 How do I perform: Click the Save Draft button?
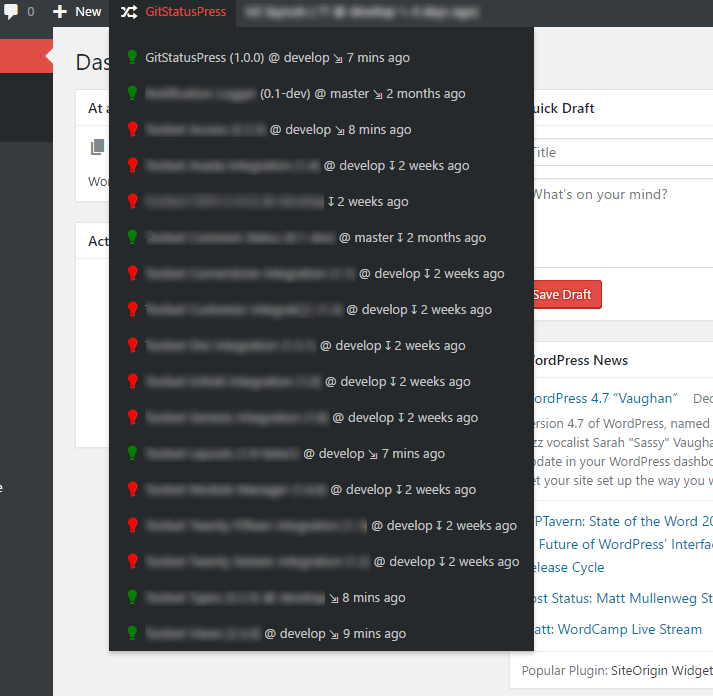click(x=567, y=295)
